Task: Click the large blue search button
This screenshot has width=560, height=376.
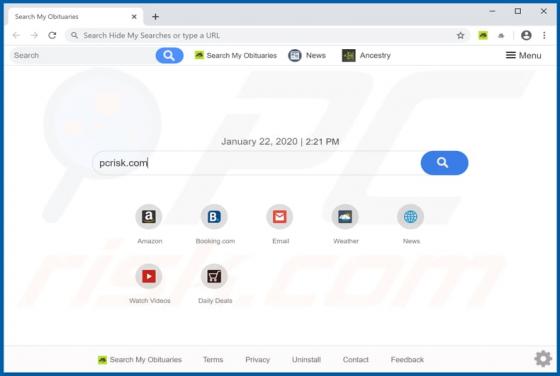Action: [x=444, y=163]
